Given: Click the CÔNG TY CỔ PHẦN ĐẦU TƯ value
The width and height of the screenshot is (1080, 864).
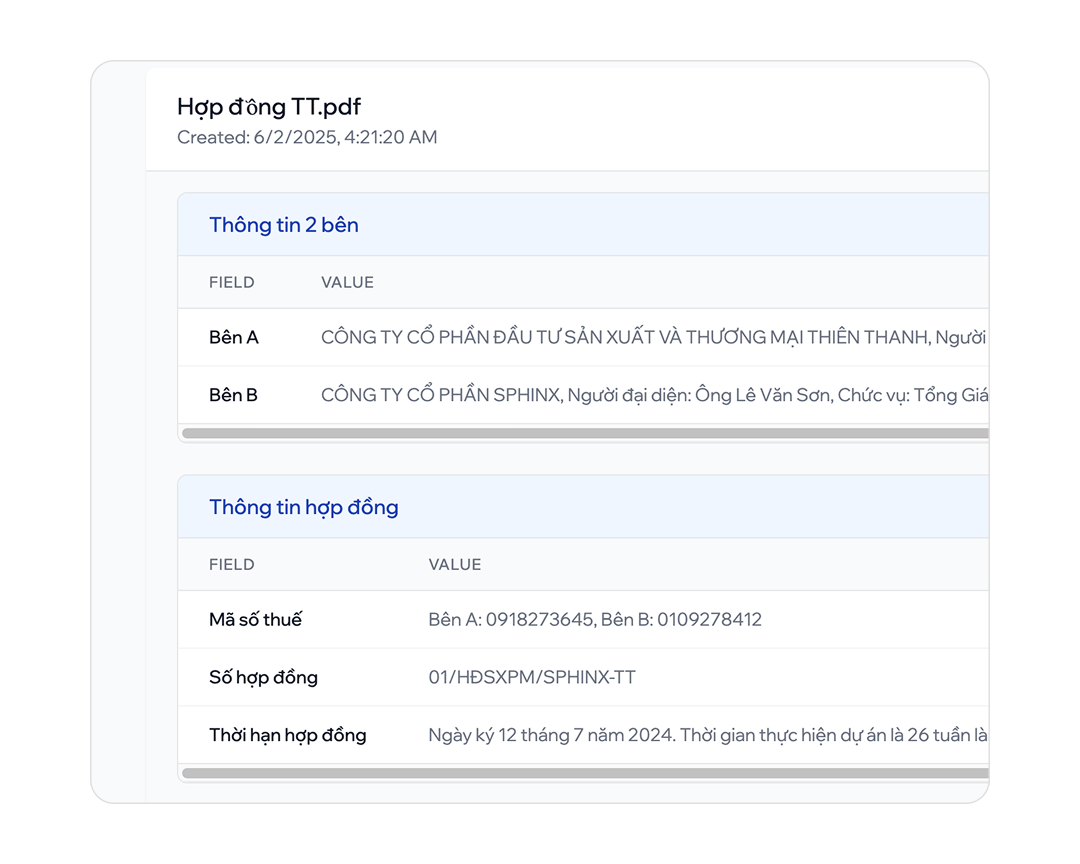Looking at the screenshot, I should coord(654,337).
